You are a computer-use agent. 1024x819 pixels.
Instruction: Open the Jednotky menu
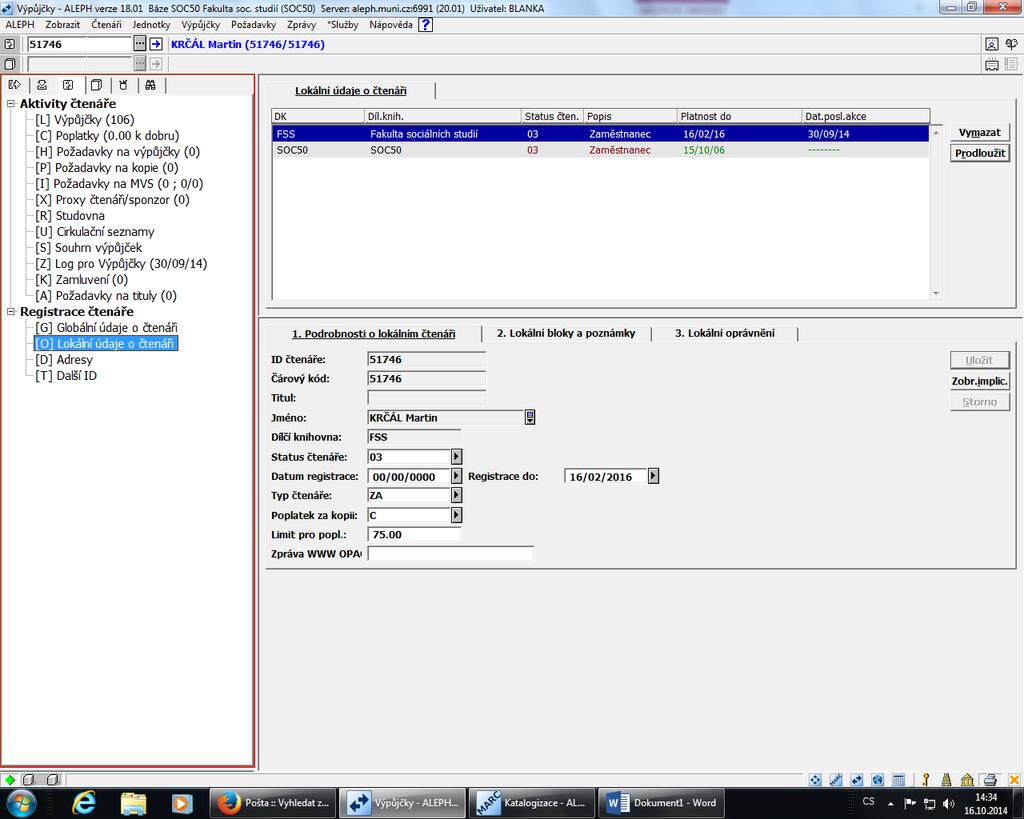tap(151, 25)
